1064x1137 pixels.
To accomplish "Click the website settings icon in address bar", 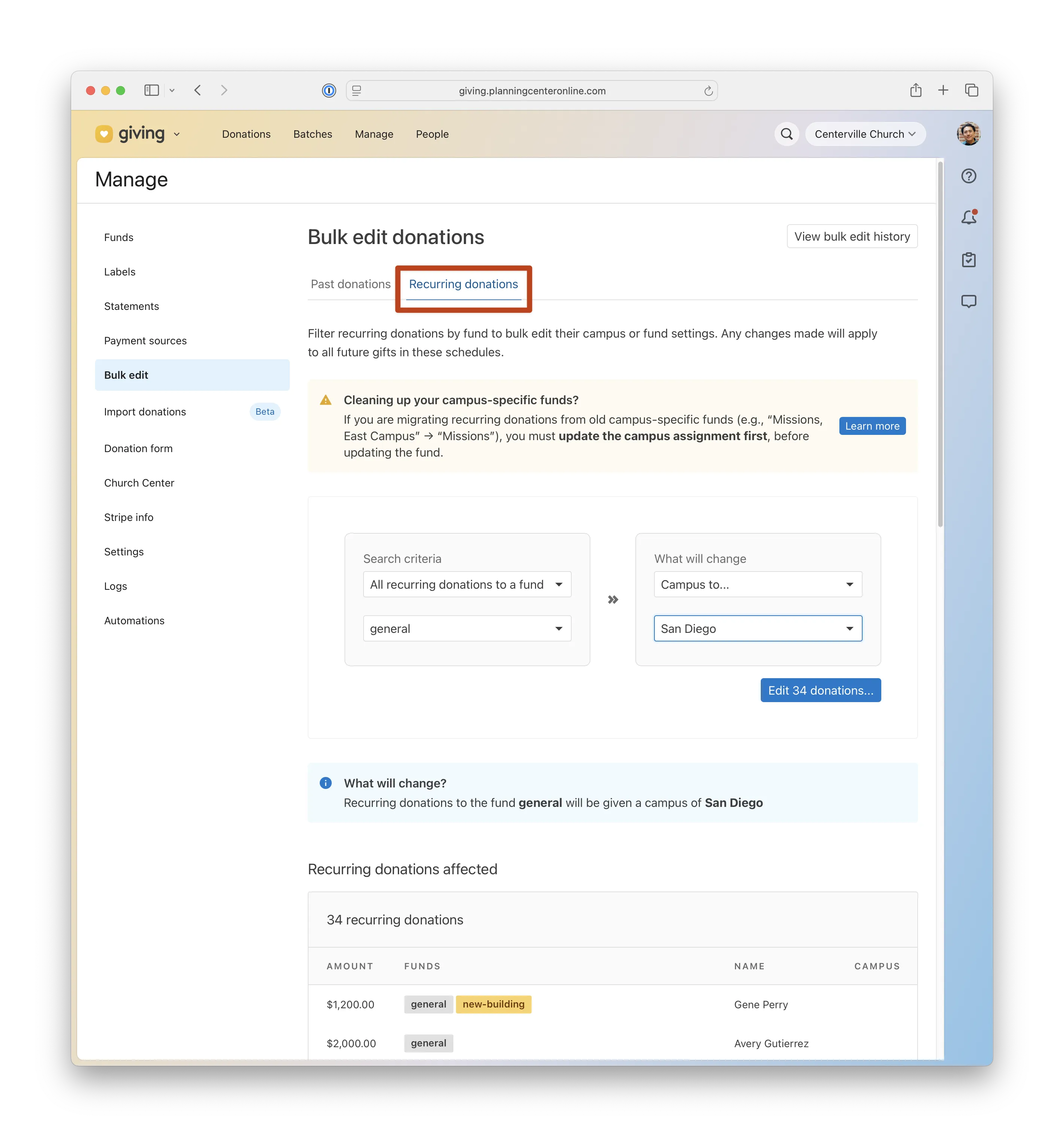I will [x=356, y=90].
